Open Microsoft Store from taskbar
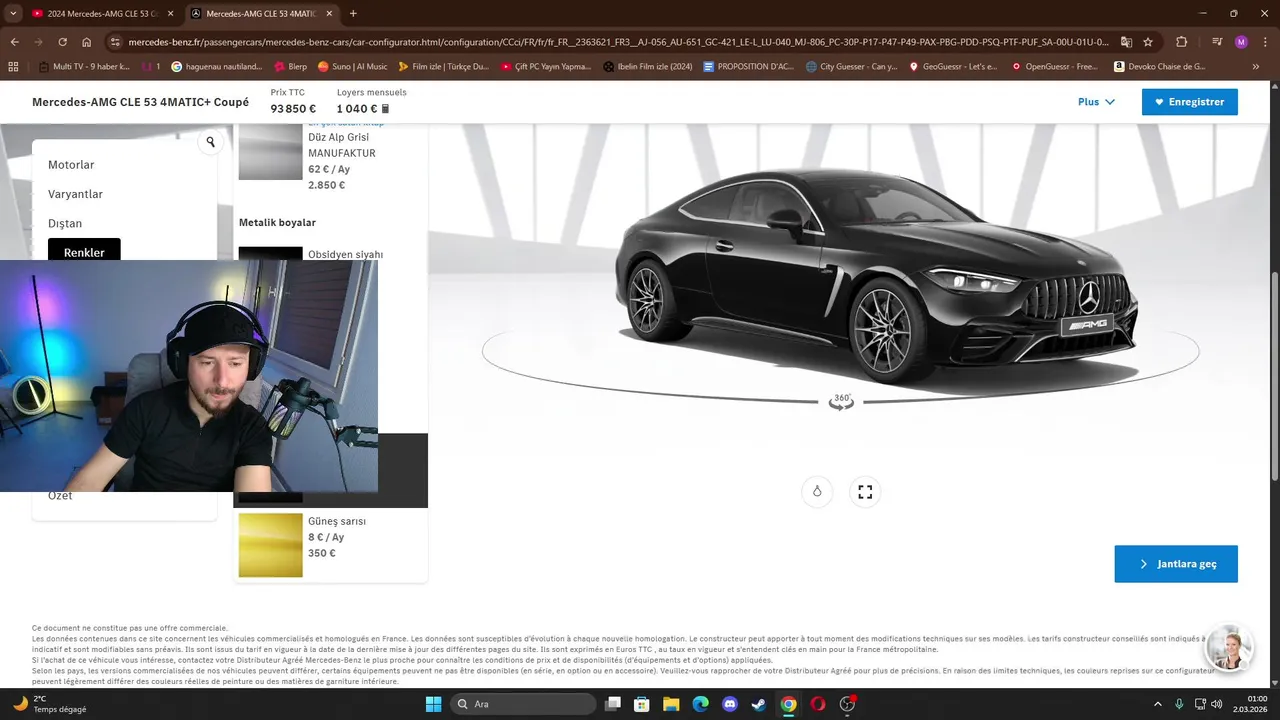The image size is (1280, 720). (x=642, y=704)
